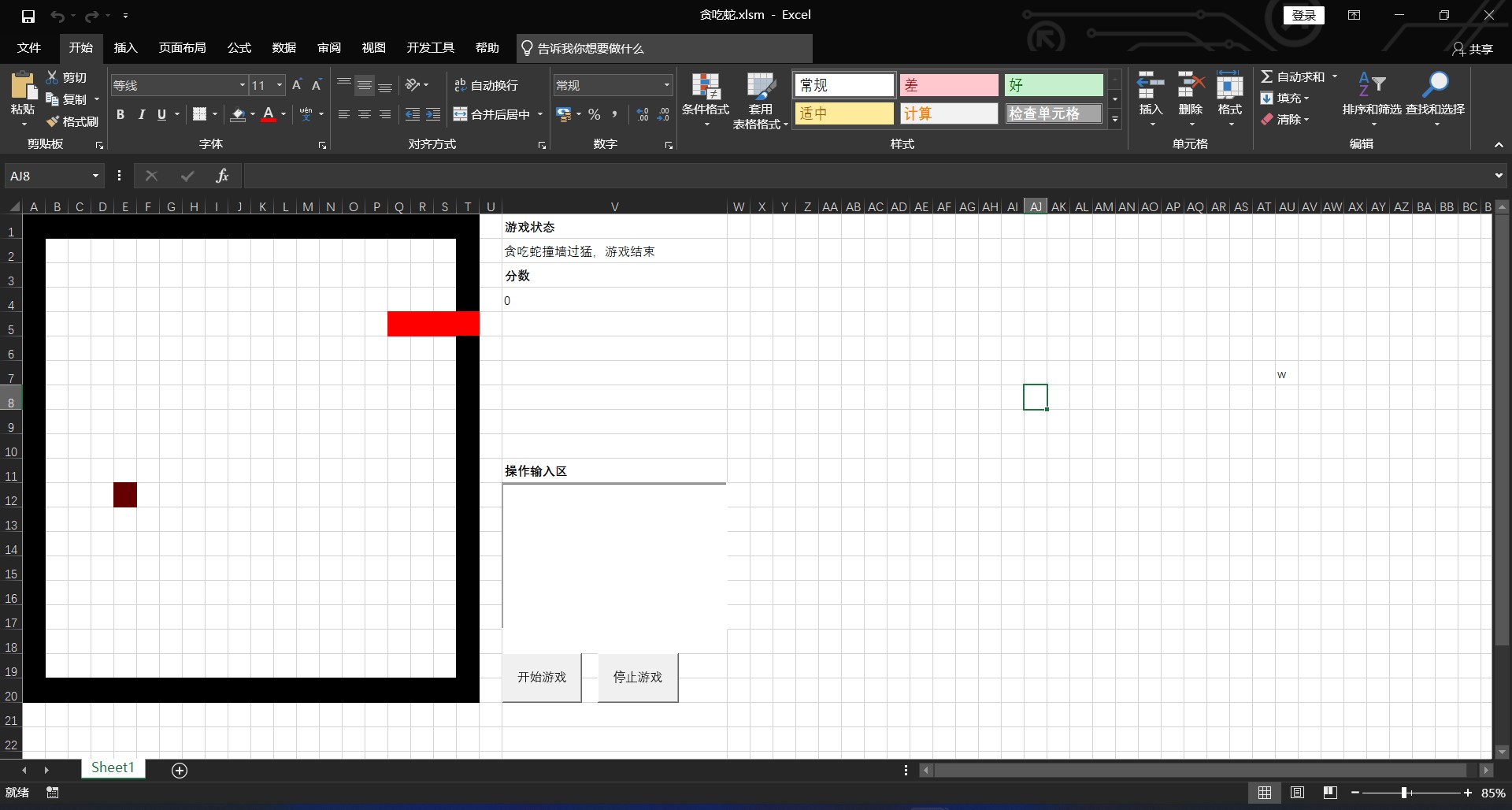Expand Merge and Center (合并后居中) options arrow
The width and height of the screenshot is (1512, 810).
point(540,114)
